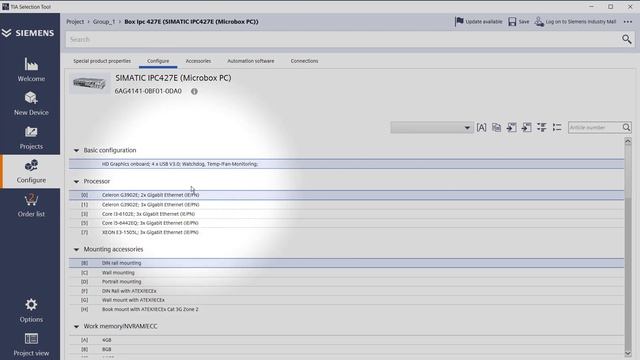640x360 pixels.
Task: Collapse the Work memory/NVRAM/ECC section
Action: [76, 327]
